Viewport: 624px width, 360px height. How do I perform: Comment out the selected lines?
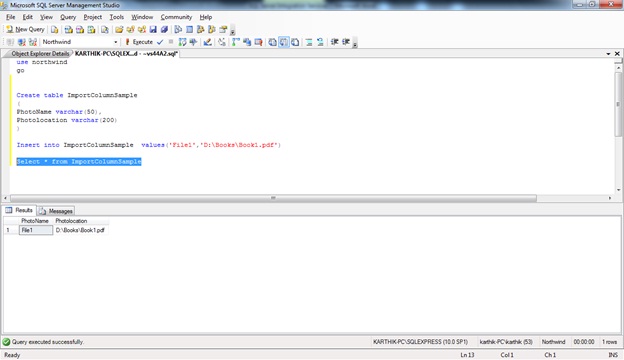tap(309, 42)
